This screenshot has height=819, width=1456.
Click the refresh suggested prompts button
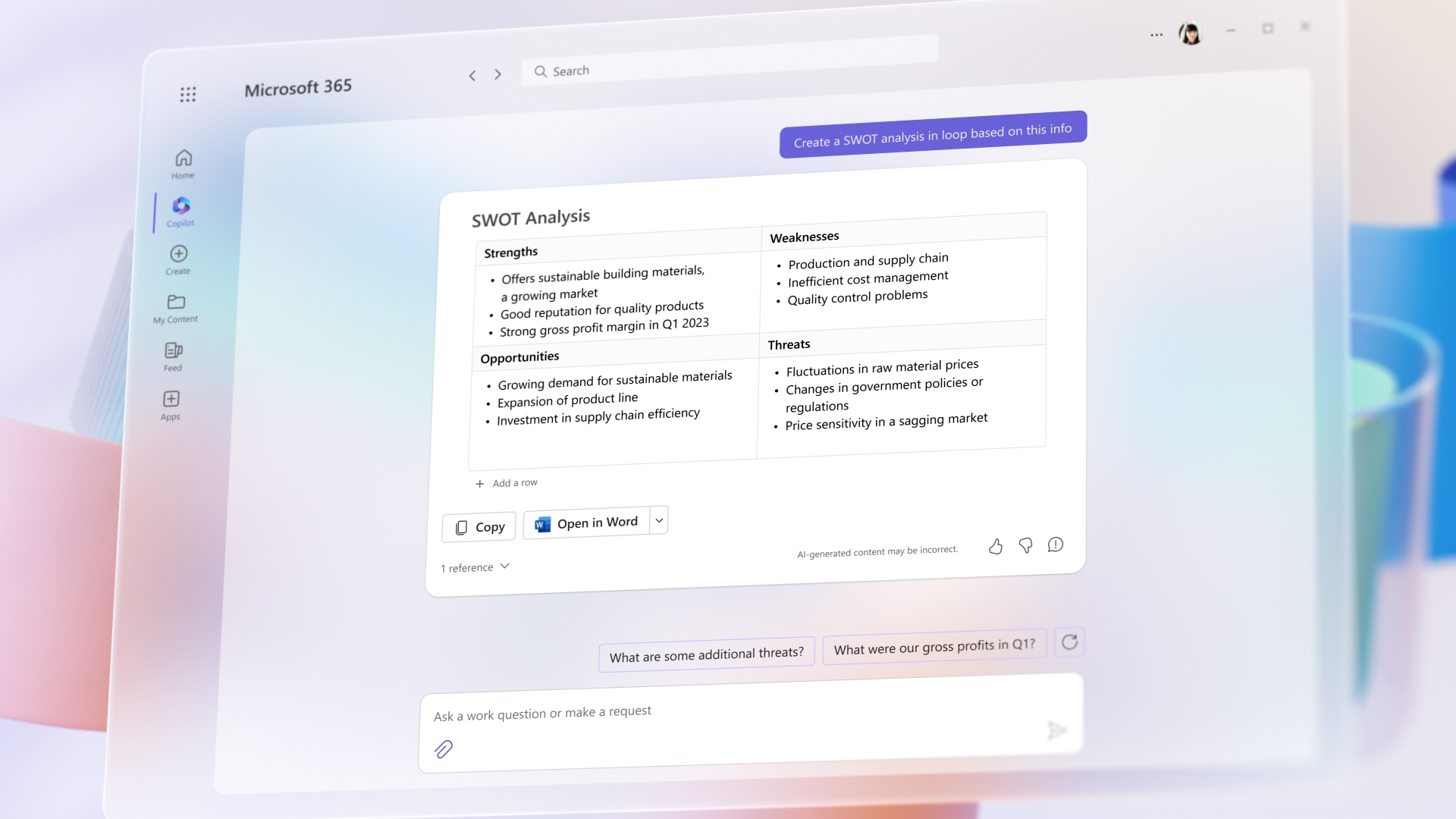[1069, 643]
